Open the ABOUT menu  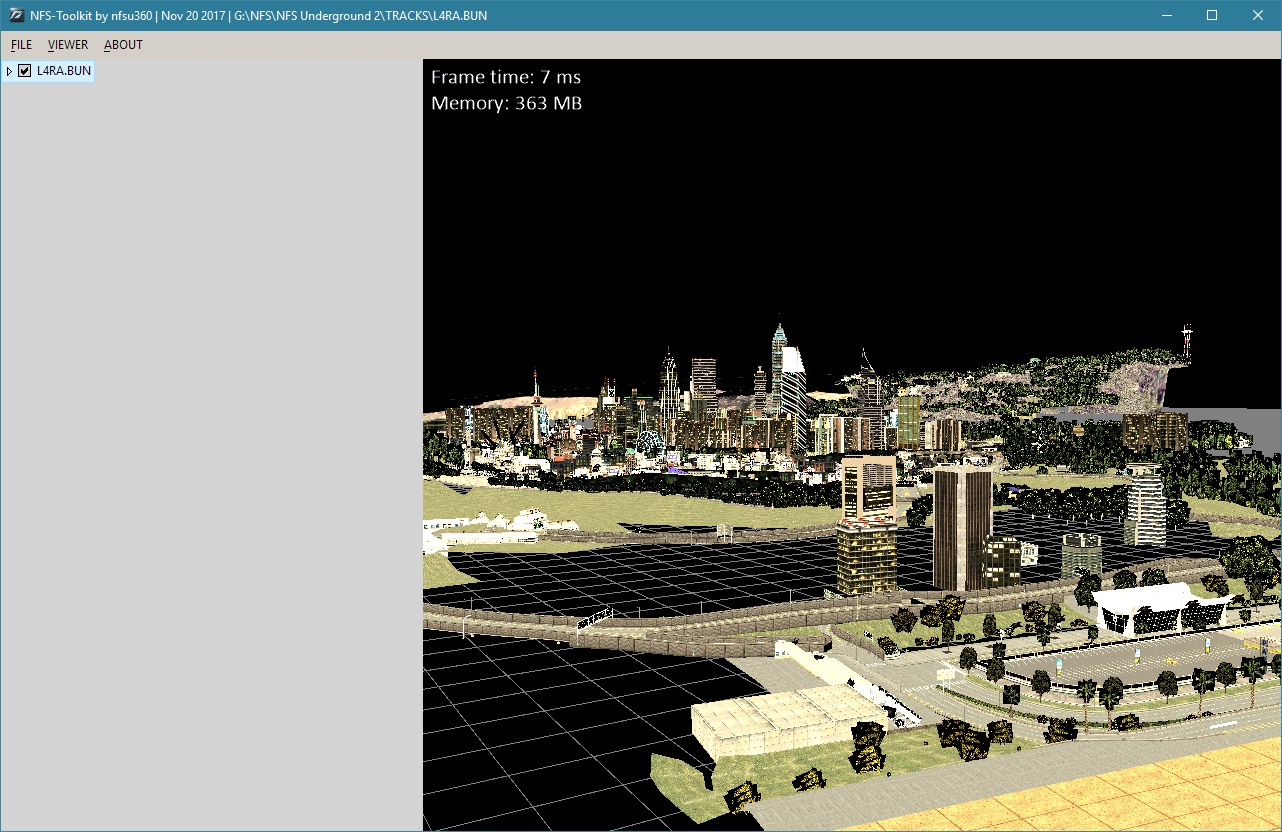pyautogui.click(x=123, y=45)
